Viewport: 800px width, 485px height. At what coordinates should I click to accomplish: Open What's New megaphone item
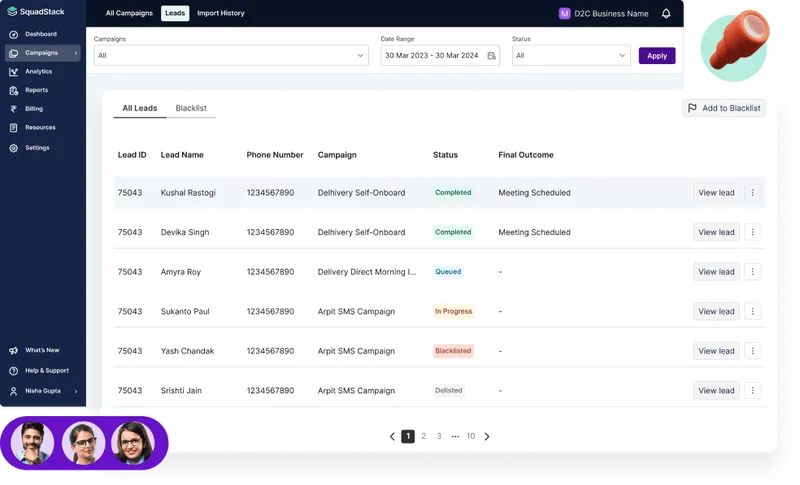coord(34,350)
